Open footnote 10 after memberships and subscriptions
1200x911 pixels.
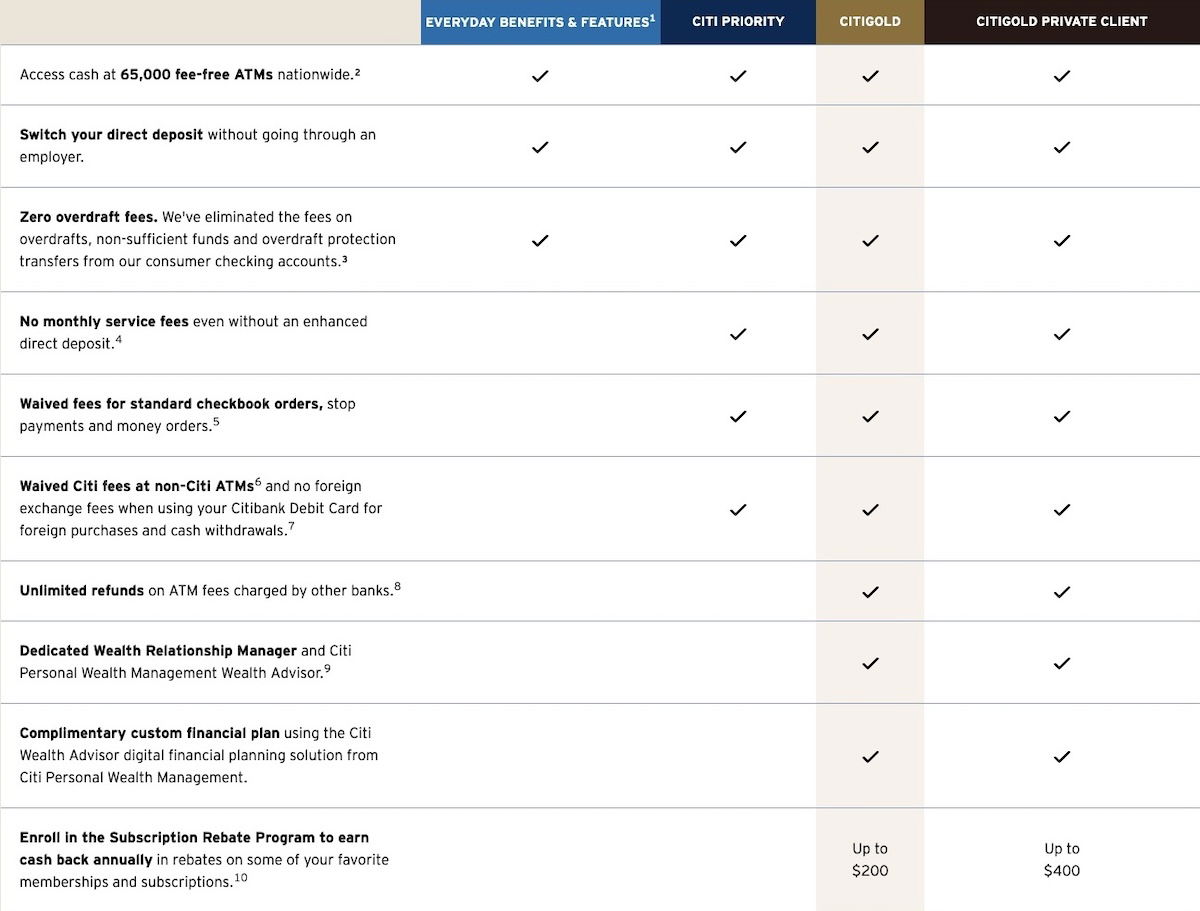pyautogui.click(x=240, y=878)
